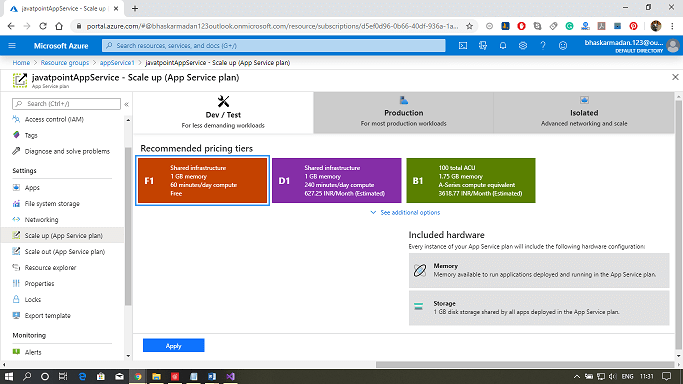The image size is (683, 384).
Task: Click the address bar URL
Action: (272, 26)
